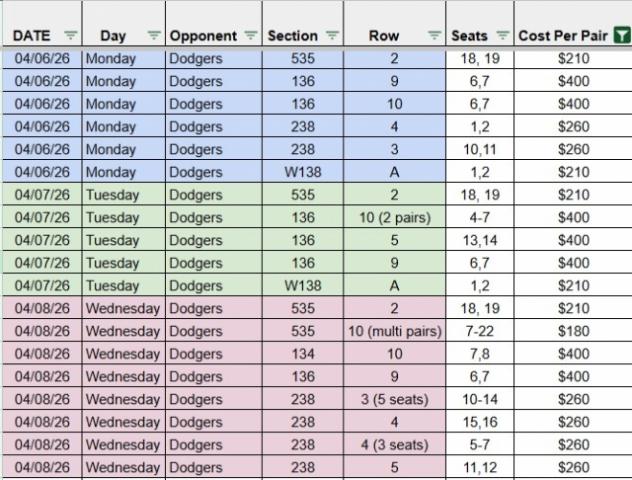Click the W138 section cell for Monday
Viewport: 632px width, 480px height.
[302, 172]
